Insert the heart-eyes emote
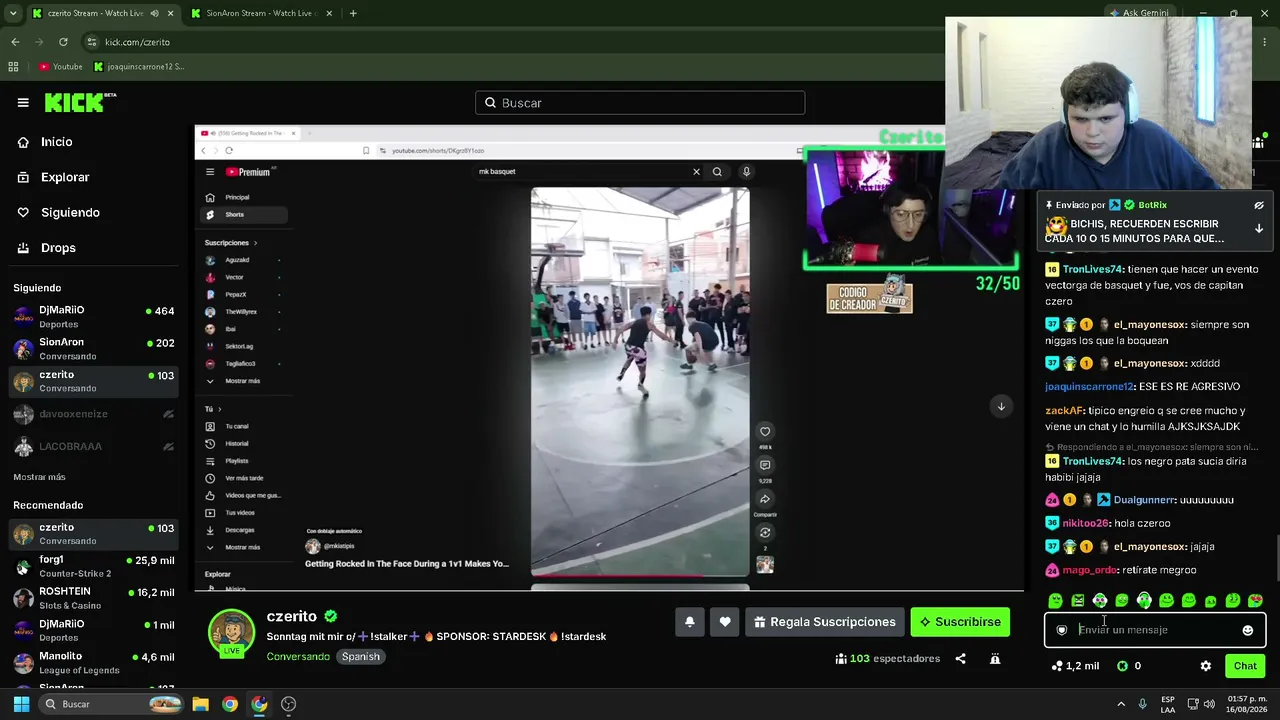This screenshot has height=720, width=1280. (x=1255, y=601)
